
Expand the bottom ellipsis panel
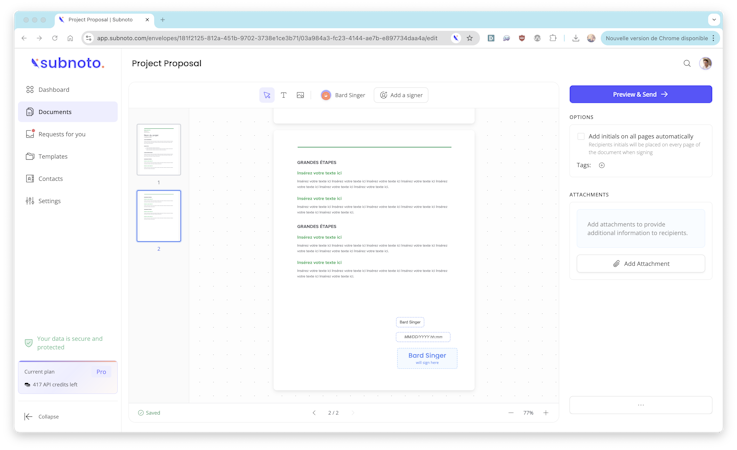pos(641,405)
